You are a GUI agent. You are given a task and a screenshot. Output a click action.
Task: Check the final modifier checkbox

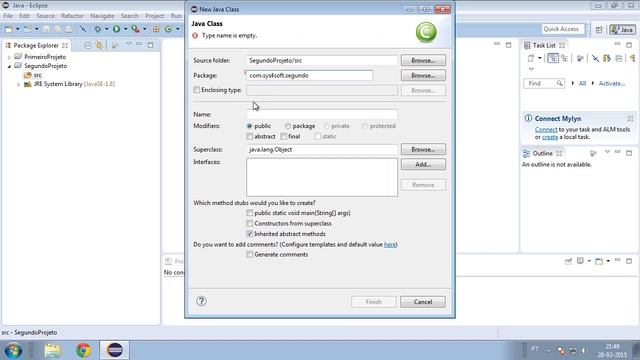[x=284, y=136]
